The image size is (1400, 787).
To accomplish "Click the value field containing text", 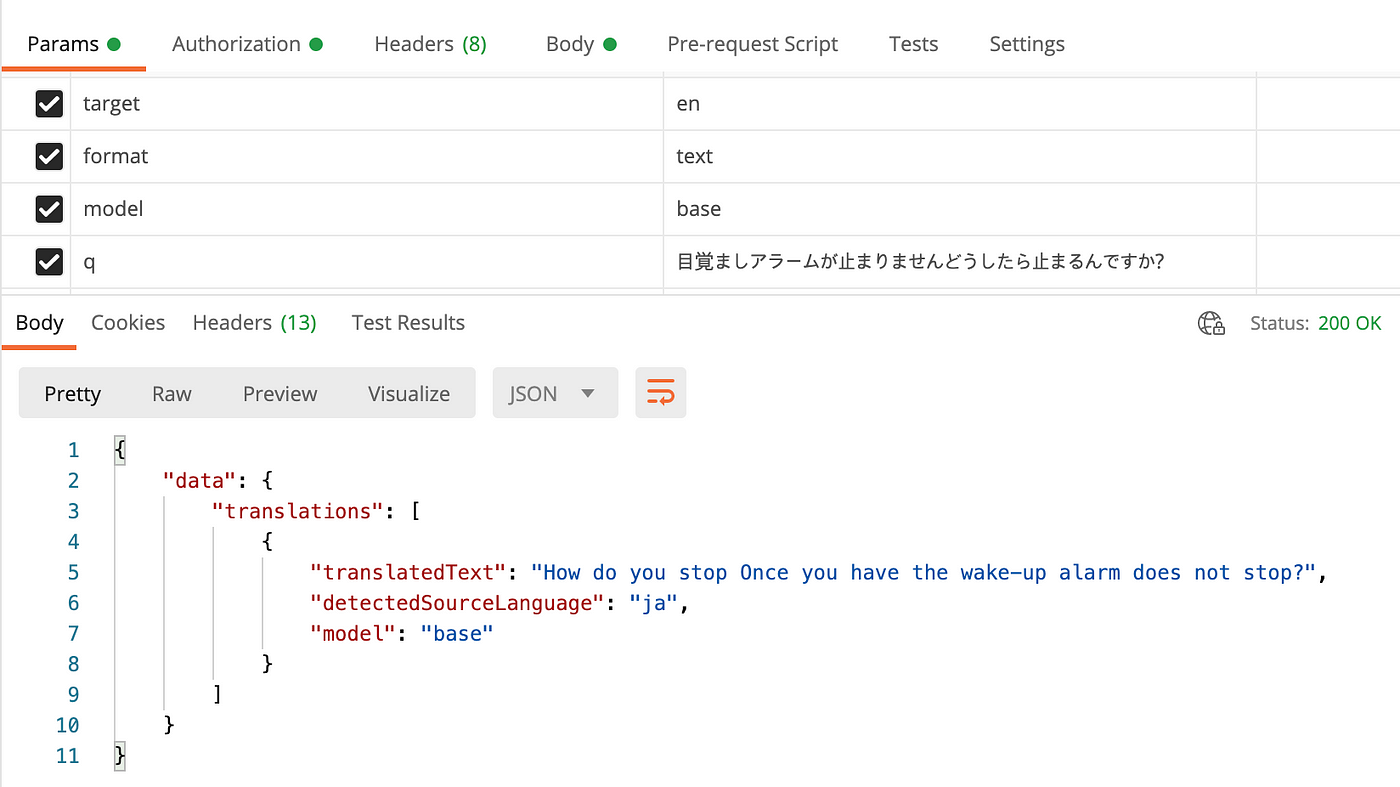I will [x=960, y=156].
